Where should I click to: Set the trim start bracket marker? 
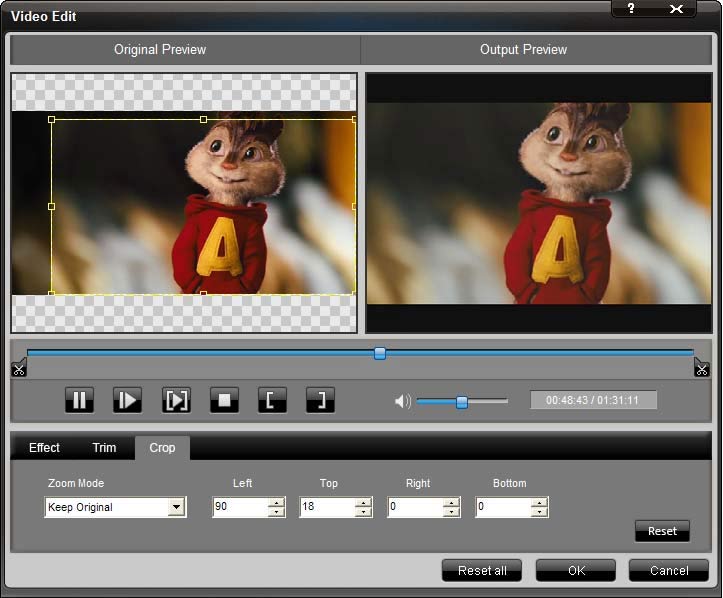point(272,401)
